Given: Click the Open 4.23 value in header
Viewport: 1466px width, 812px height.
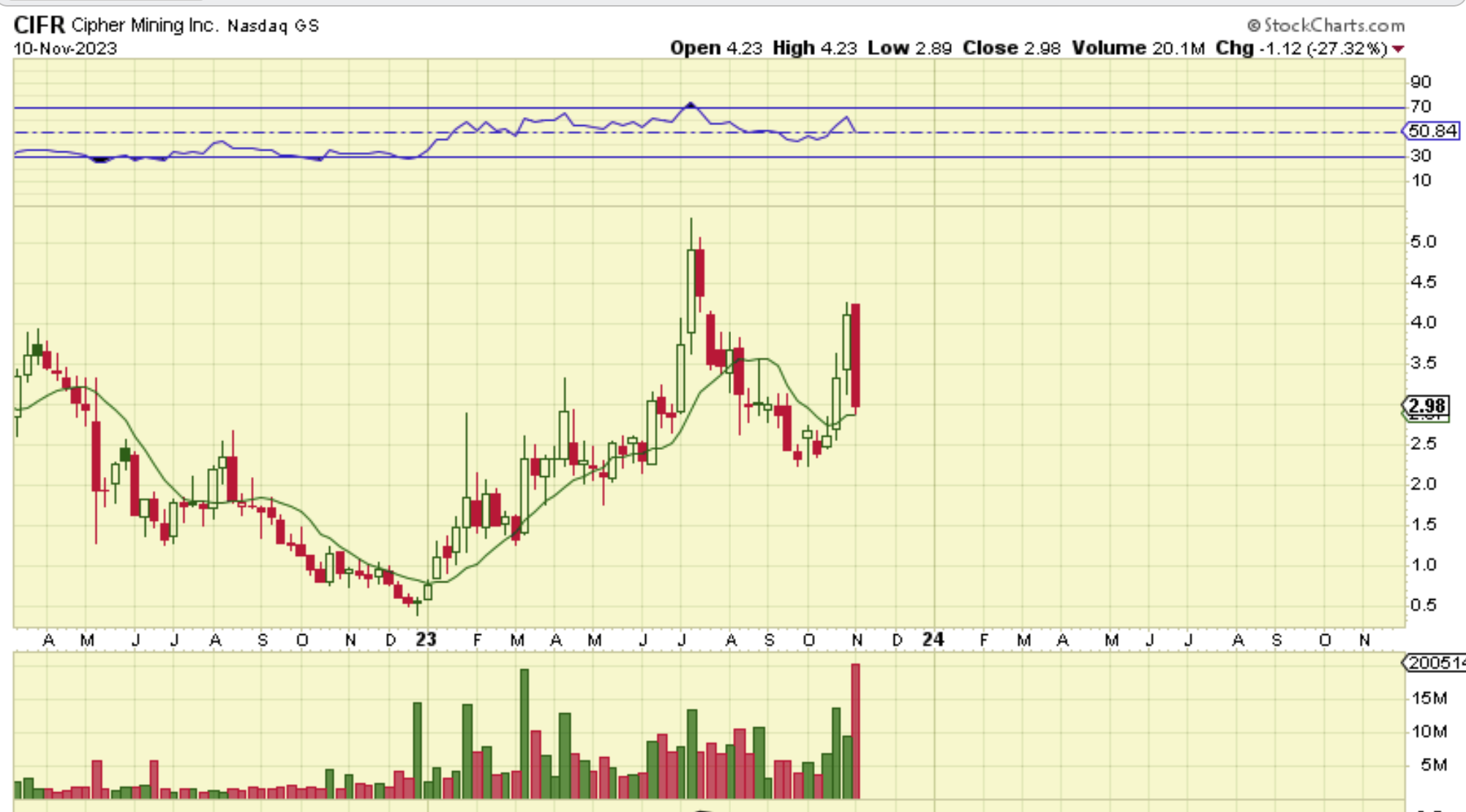Looking at the screenshot, I should (x=715, y=48).
